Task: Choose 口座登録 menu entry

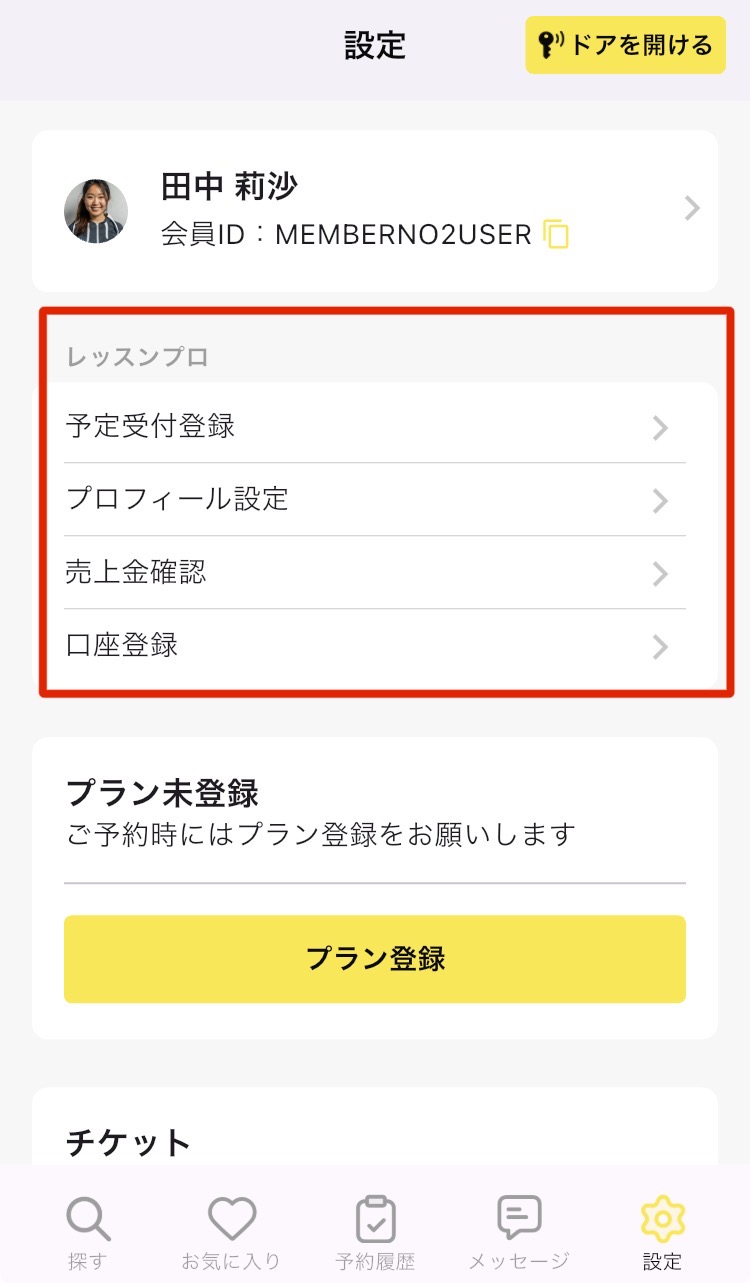Action: (x=122, y=646)
